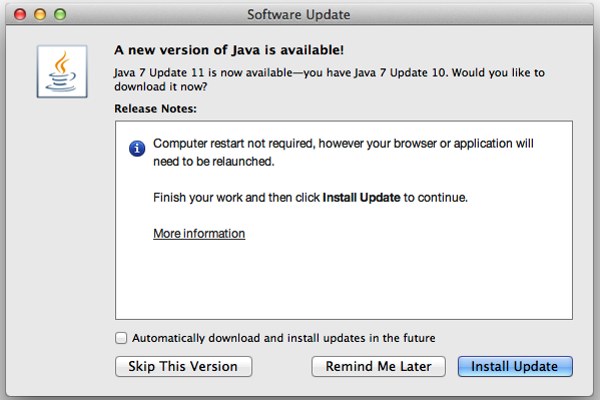Open the More information link
Viewport: 600px width, 400px height.
click(x=199, y=233)
